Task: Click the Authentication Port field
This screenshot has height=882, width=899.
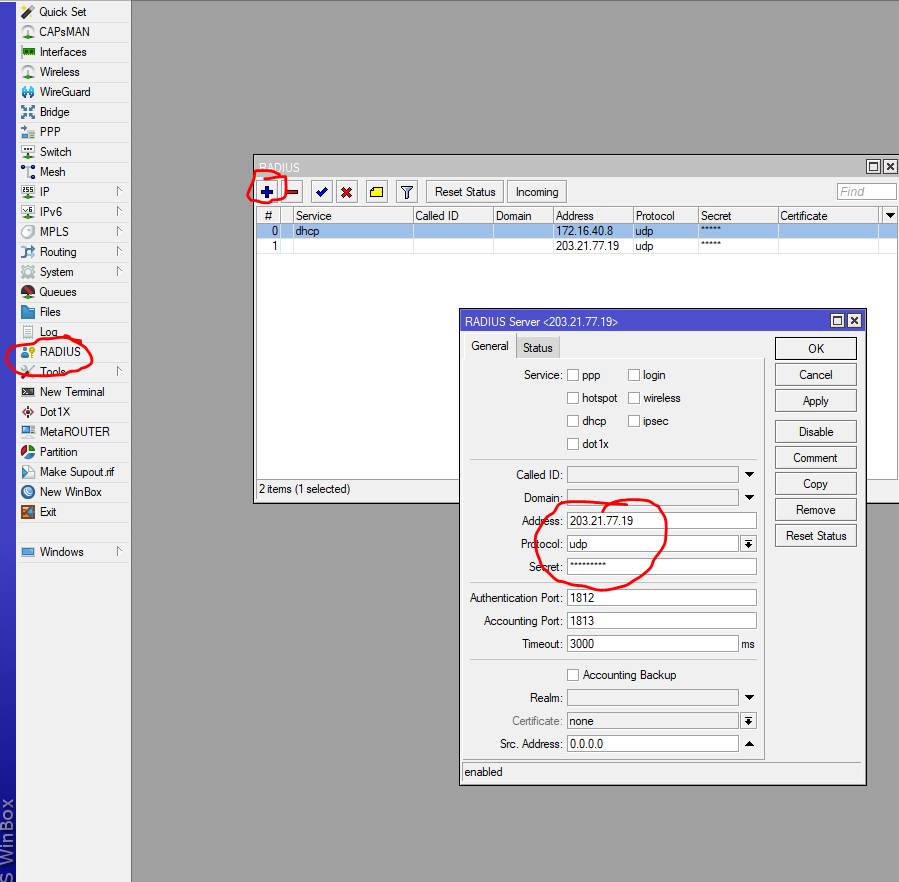Action: coord(661,598)
